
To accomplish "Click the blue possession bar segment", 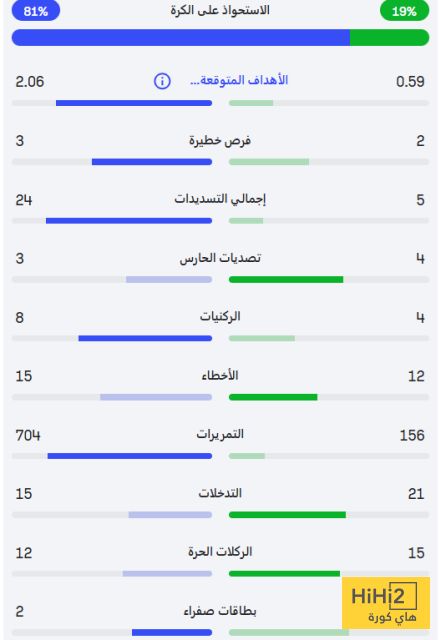I will click(x=181, y=38).
